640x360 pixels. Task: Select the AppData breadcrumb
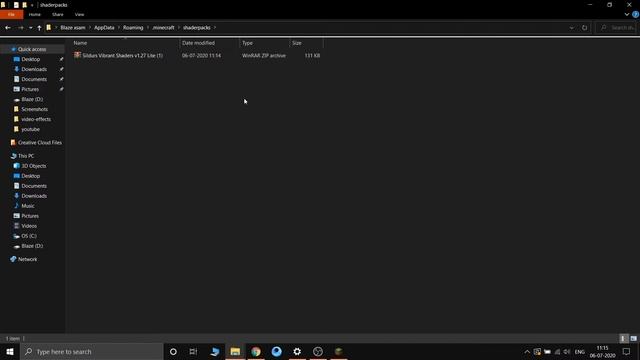click(104, 28)
